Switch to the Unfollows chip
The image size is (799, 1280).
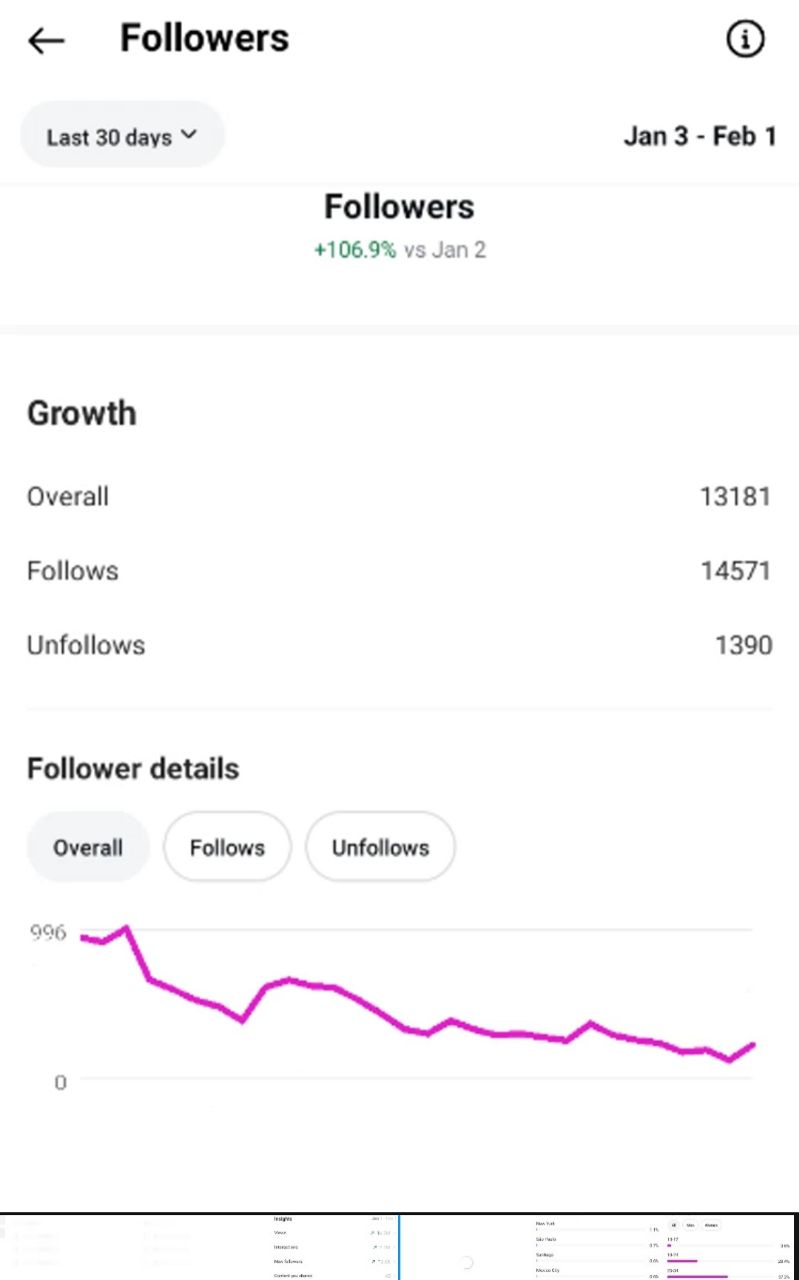(x=380, y=847)
